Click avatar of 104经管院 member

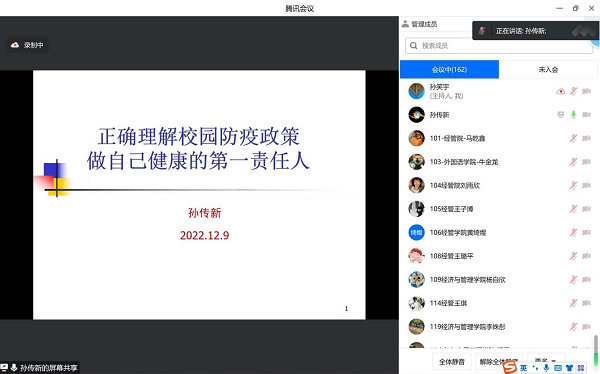[416, 185]
